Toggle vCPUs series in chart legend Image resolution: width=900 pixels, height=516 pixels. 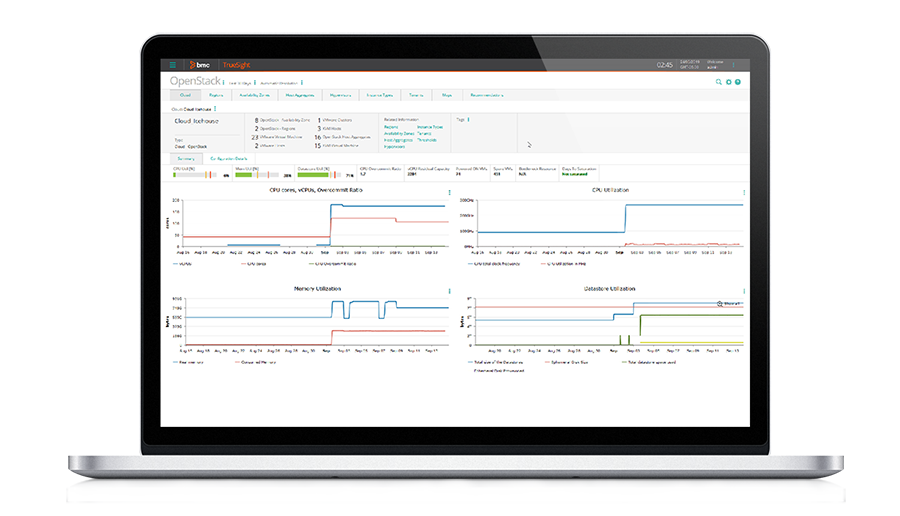pyautogui.click(x=184, y=264)
